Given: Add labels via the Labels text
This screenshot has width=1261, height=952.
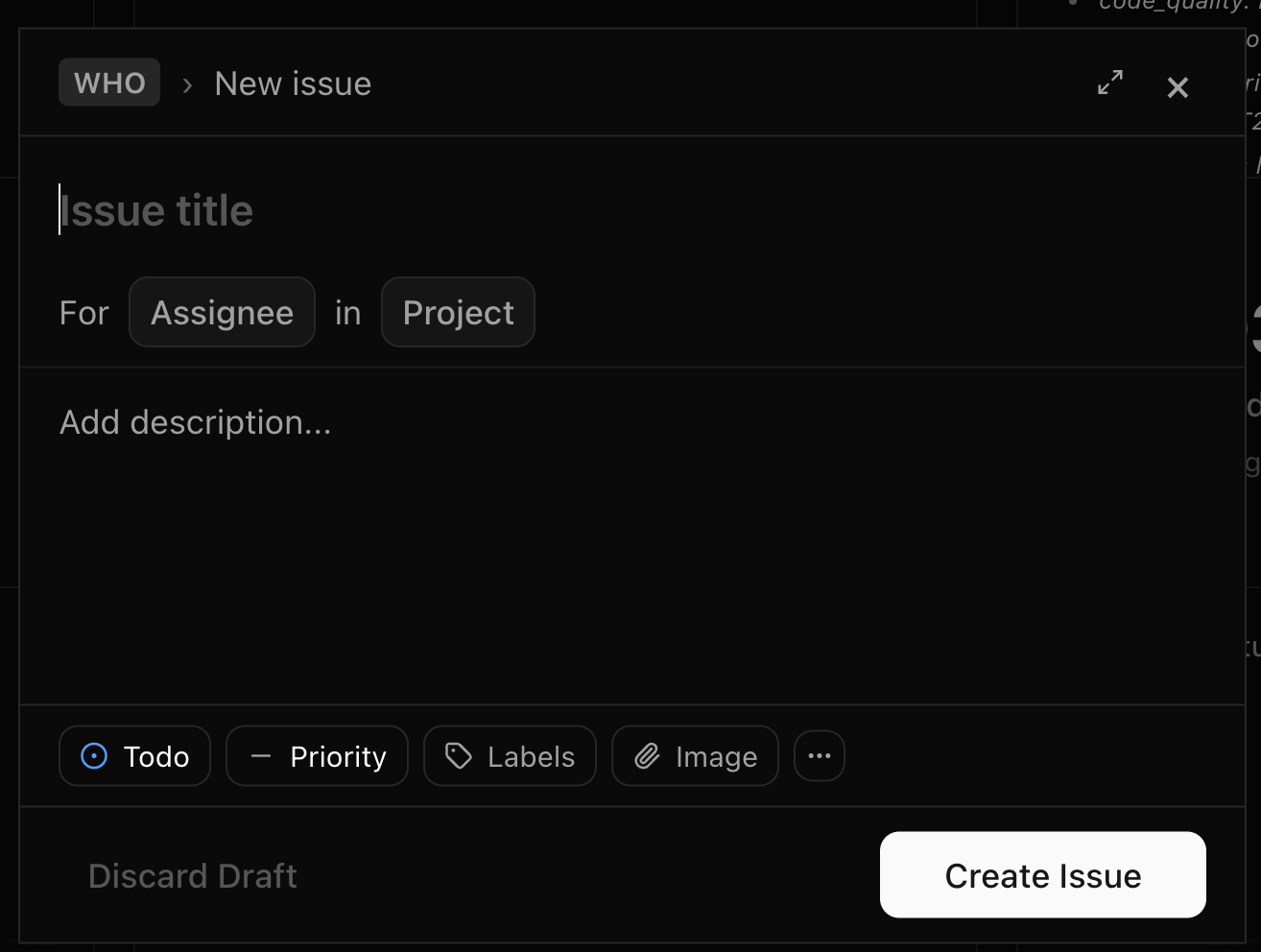Looking at the screenshot, I should [531, 757].
